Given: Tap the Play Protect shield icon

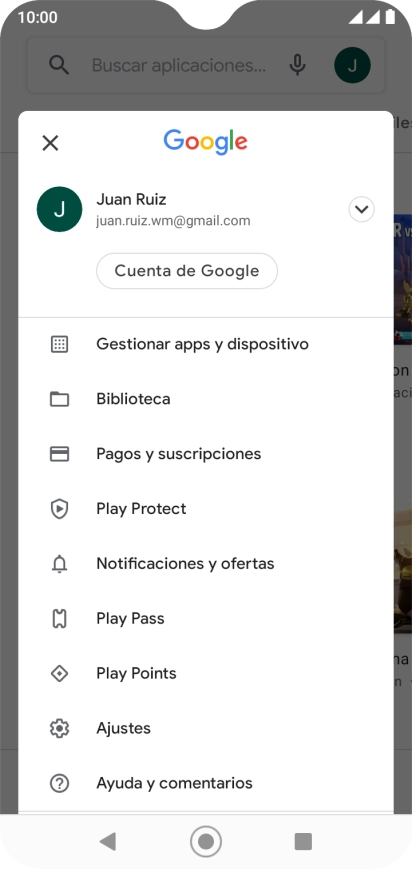Looking at the screenshot, I should point(59,509).
